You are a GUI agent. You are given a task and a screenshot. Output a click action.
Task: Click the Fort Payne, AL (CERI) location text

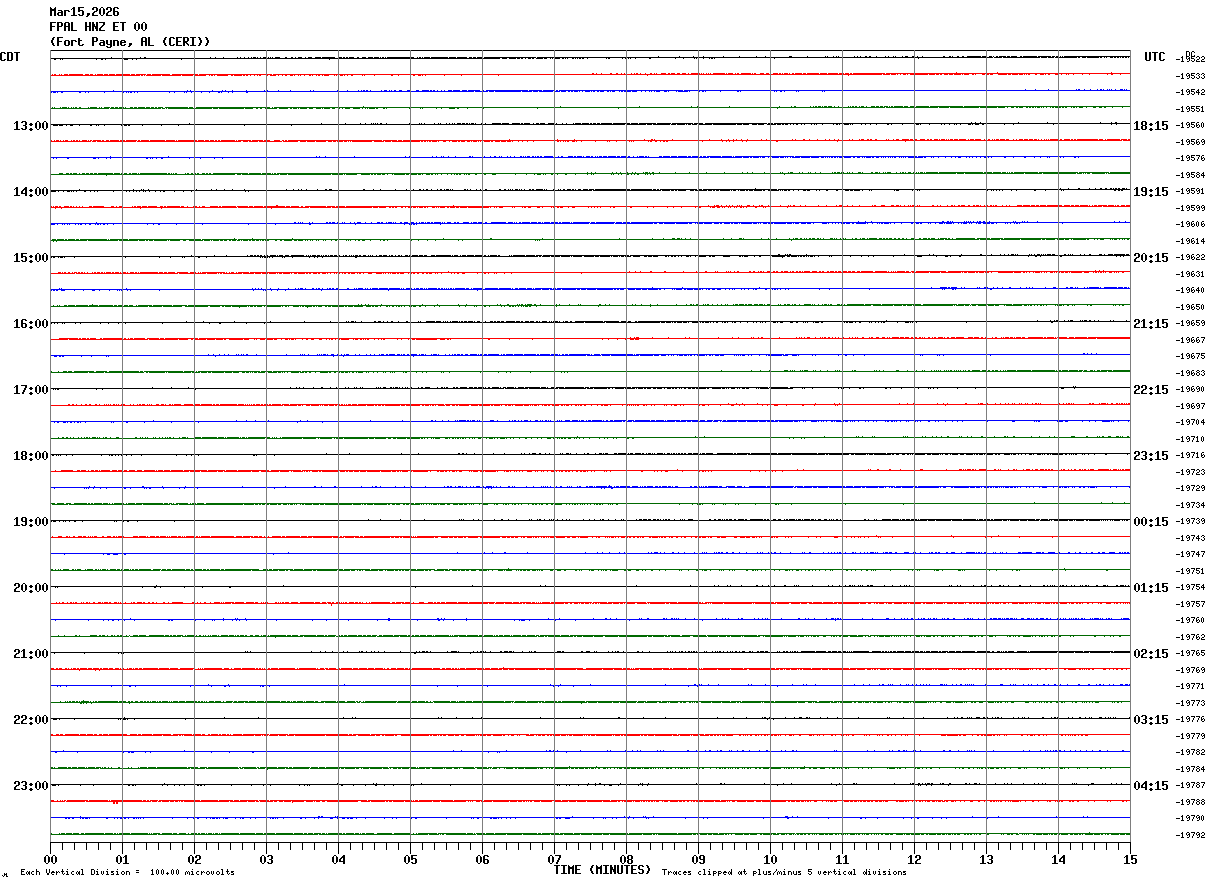coord(130,42)
